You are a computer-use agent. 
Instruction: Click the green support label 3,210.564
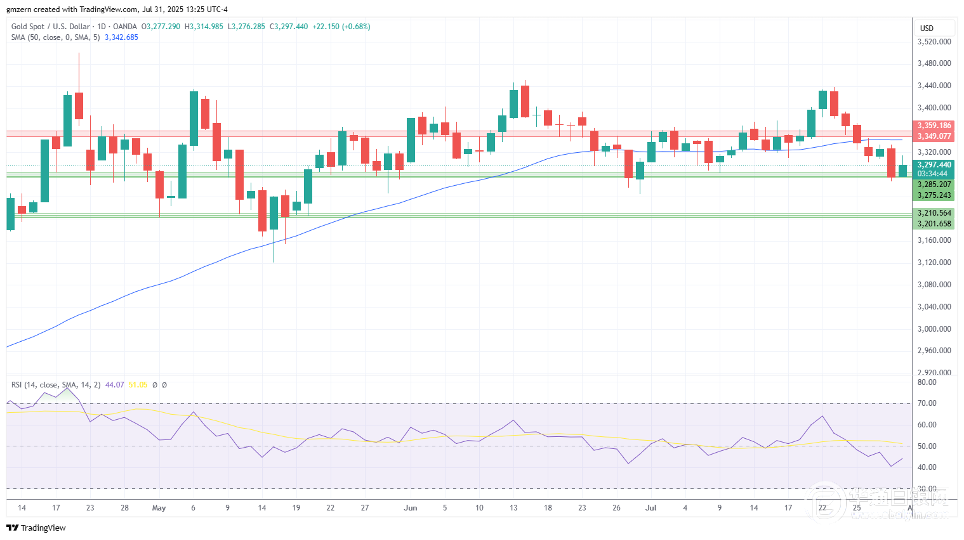tap(934, 213)
